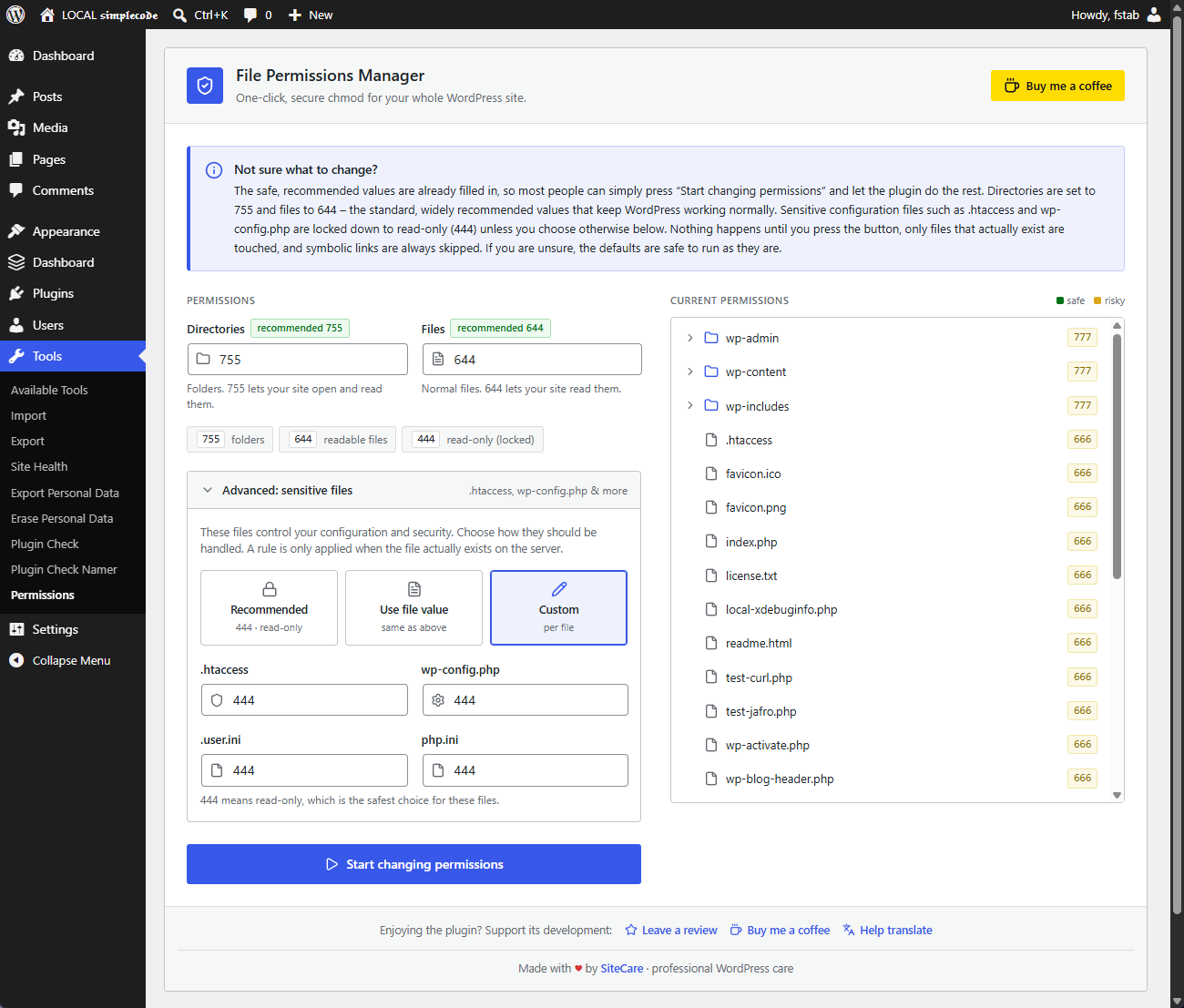Click the folder icon in Directories field
The image size is (1184, 1008).
[204, 359]
